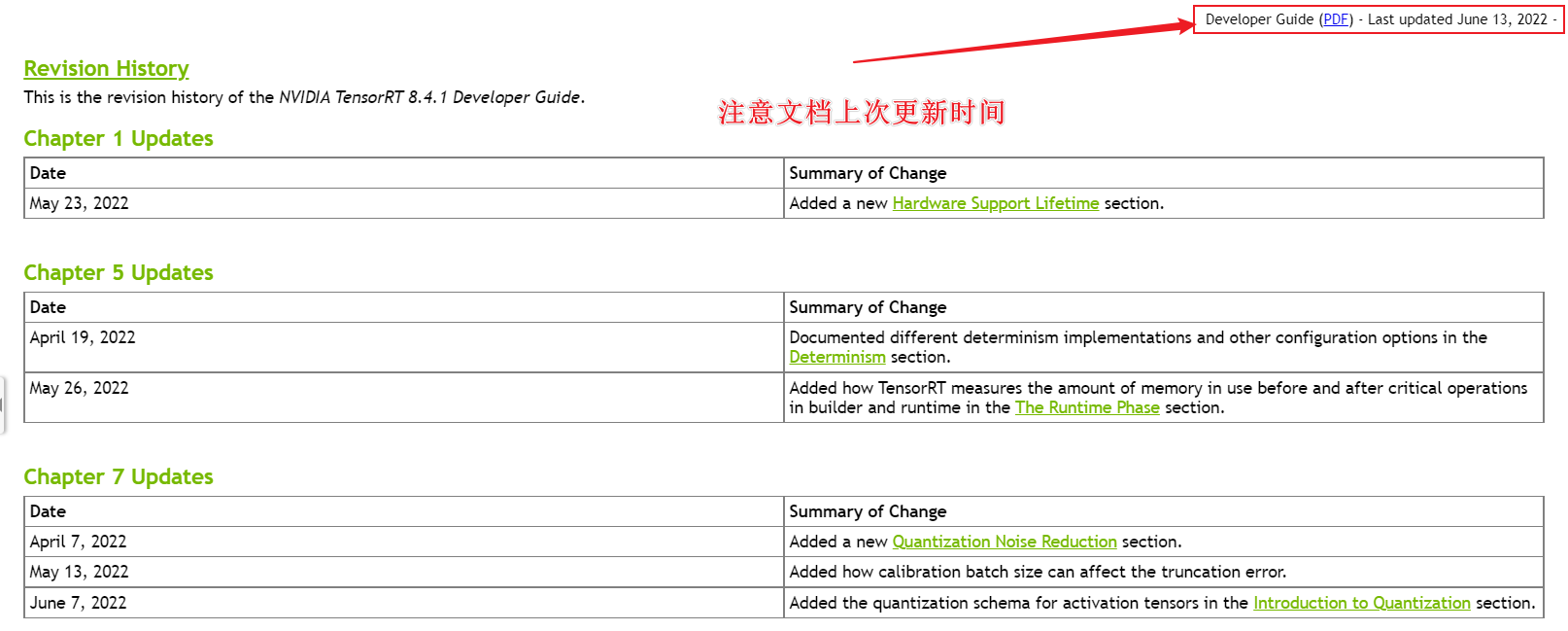The width and height of the screenshot is (1568, 631).
Task: Open the PDF link in header
Action: pyautogui.click(x=1336, y=19)
